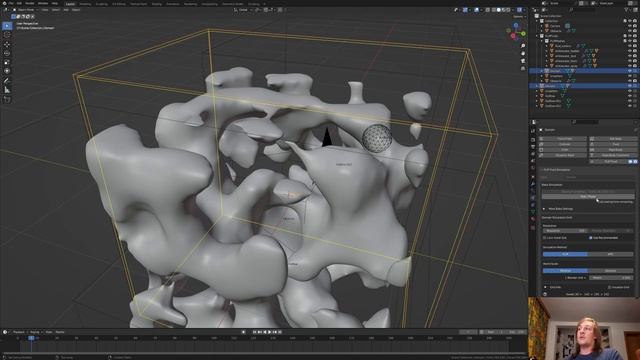Select the Transform tool

pyautogui.click(x=7, y=71)
